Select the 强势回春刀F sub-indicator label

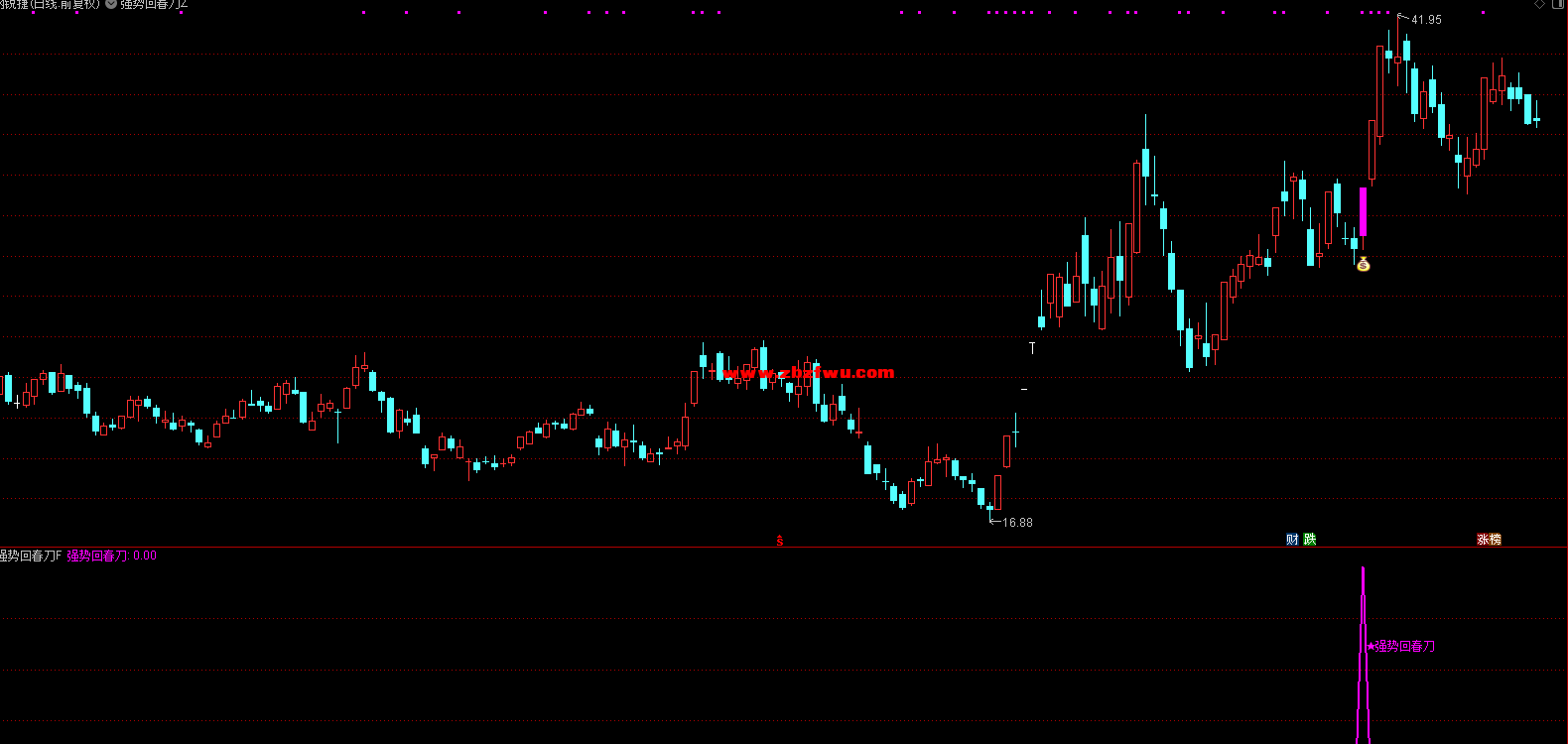coord(31,556)
